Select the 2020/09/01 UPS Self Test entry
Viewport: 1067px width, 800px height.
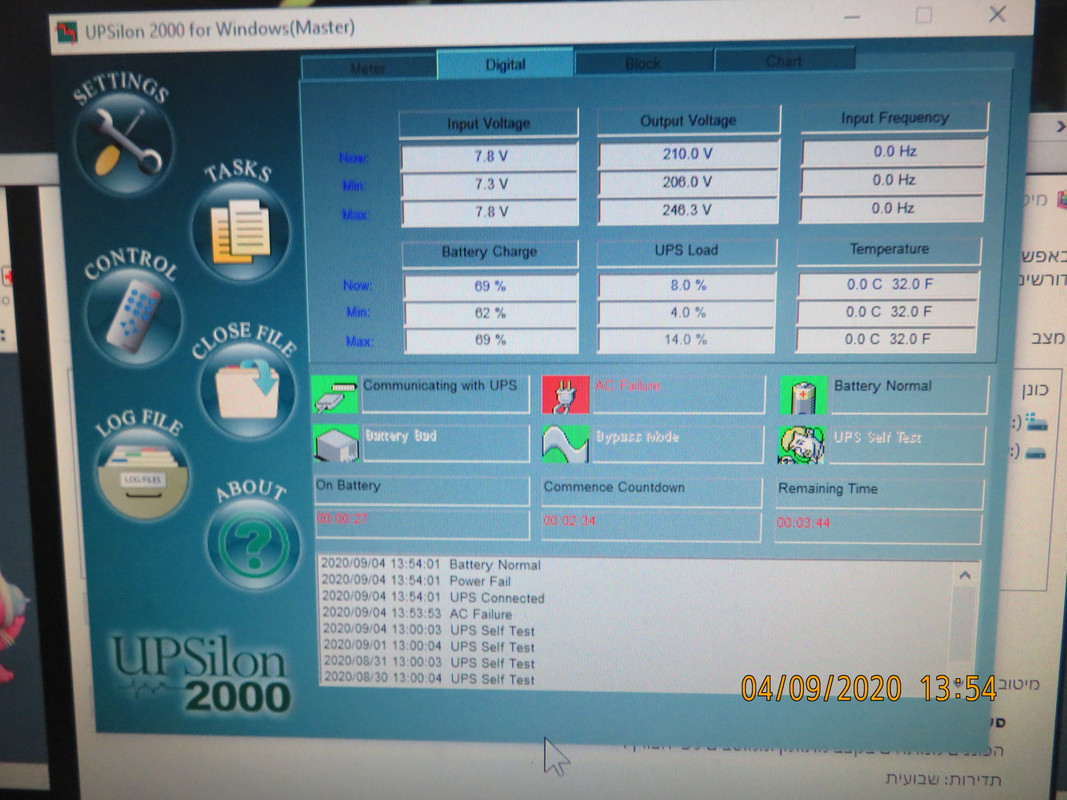(429, 646)
